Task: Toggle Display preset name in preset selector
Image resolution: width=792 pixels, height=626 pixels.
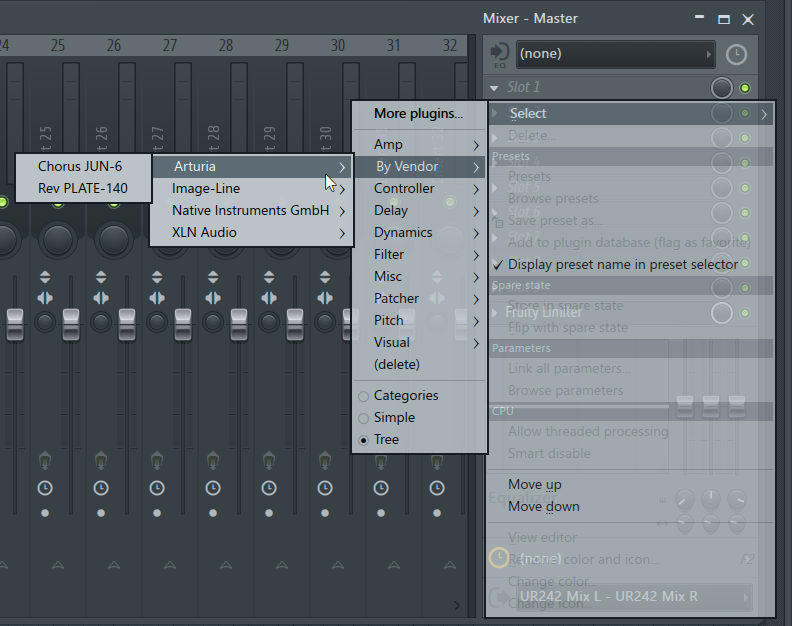Action: point(630,264)
